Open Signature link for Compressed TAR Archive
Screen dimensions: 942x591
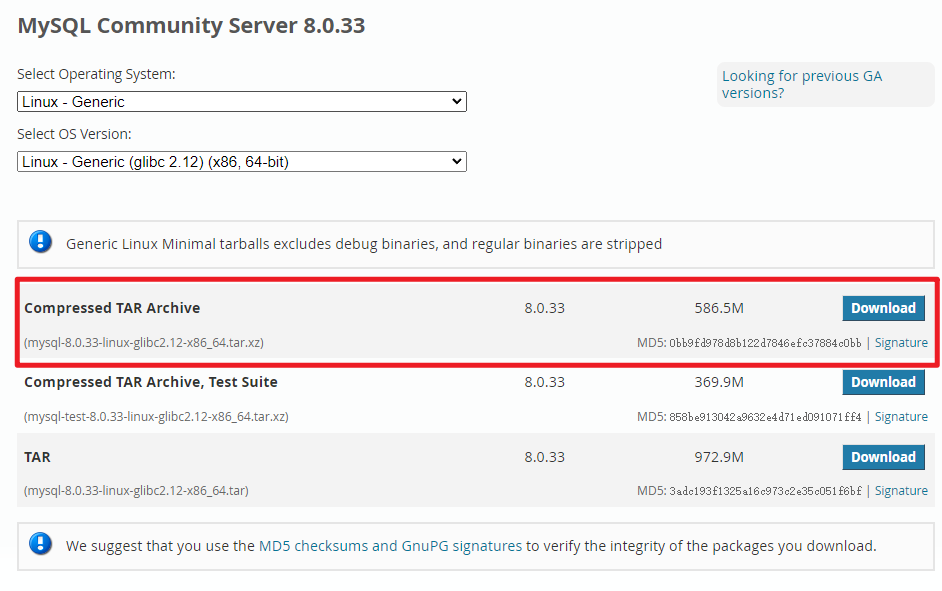pyautogui.click(x=901, y=343)
